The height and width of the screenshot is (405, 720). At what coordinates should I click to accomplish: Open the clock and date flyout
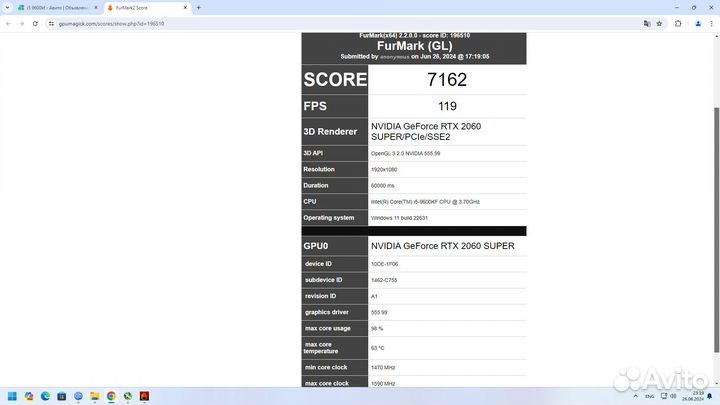point(693,396)
